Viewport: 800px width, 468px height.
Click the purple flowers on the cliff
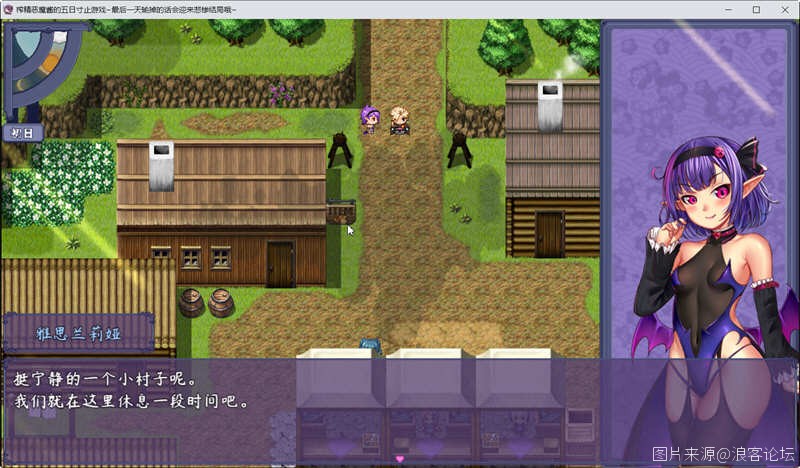coord(283,94)
